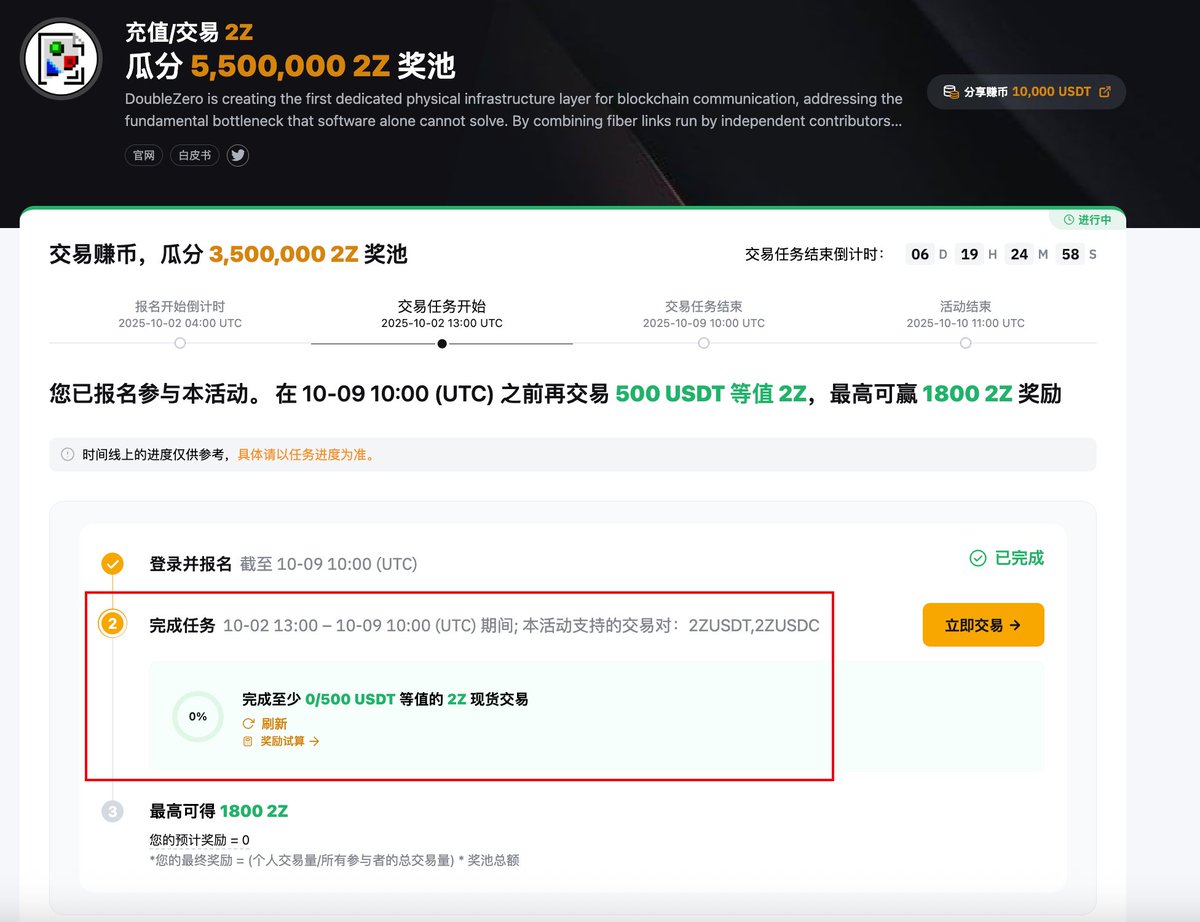The image size is (1200, 922).
Task: Click the calculator icon beside 奖励试算
Action: tap(248, 741)
